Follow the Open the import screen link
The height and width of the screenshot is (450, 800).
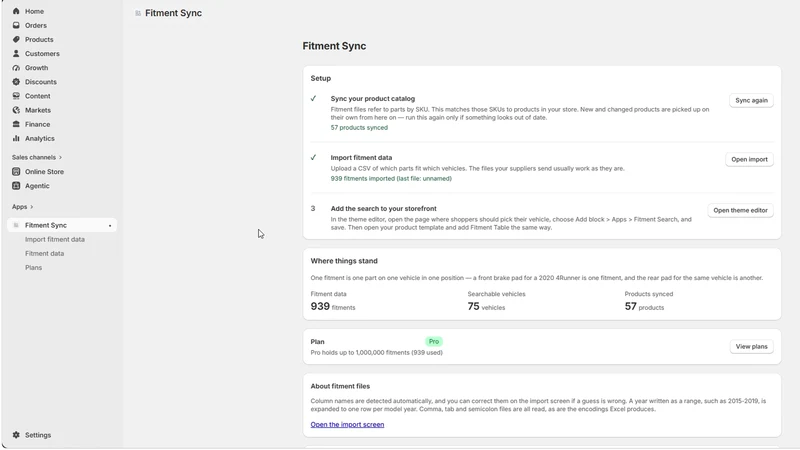[347, 424]
